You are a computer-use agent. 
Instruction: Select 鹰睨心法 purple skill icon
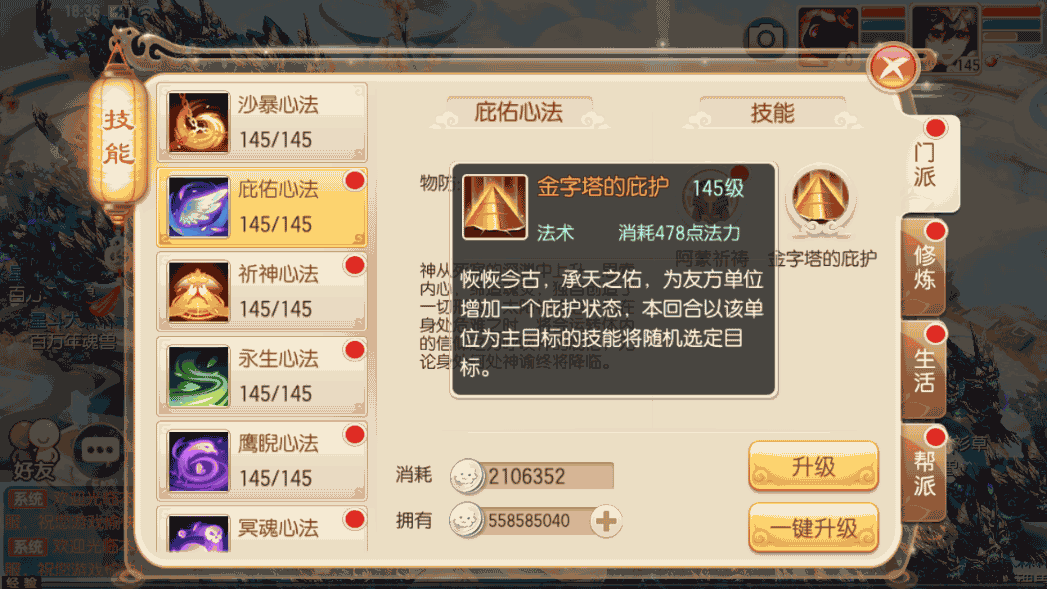(198, 461)
